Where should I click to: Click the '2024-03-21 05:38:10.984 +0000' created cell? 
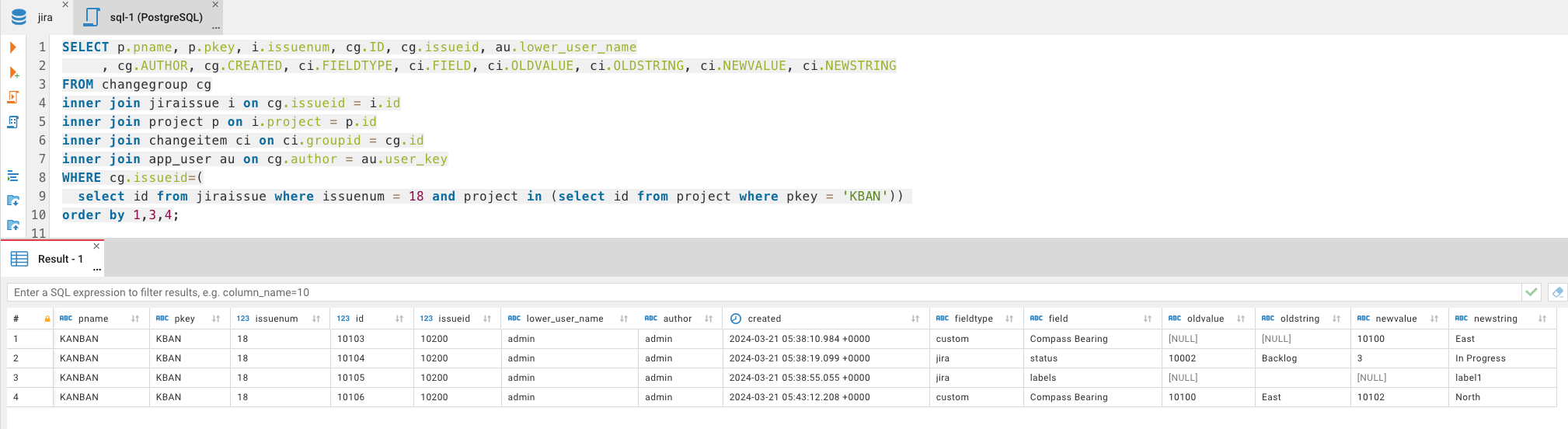click(x=826, y=339)
